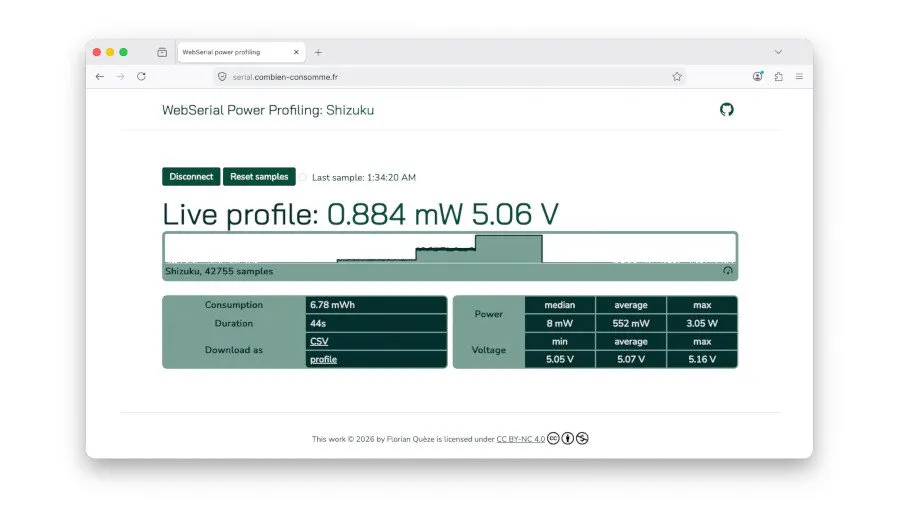Close the WebSerial power profiling tab
The height and width of the screenshot is (506, 899).
coord(296,52)
